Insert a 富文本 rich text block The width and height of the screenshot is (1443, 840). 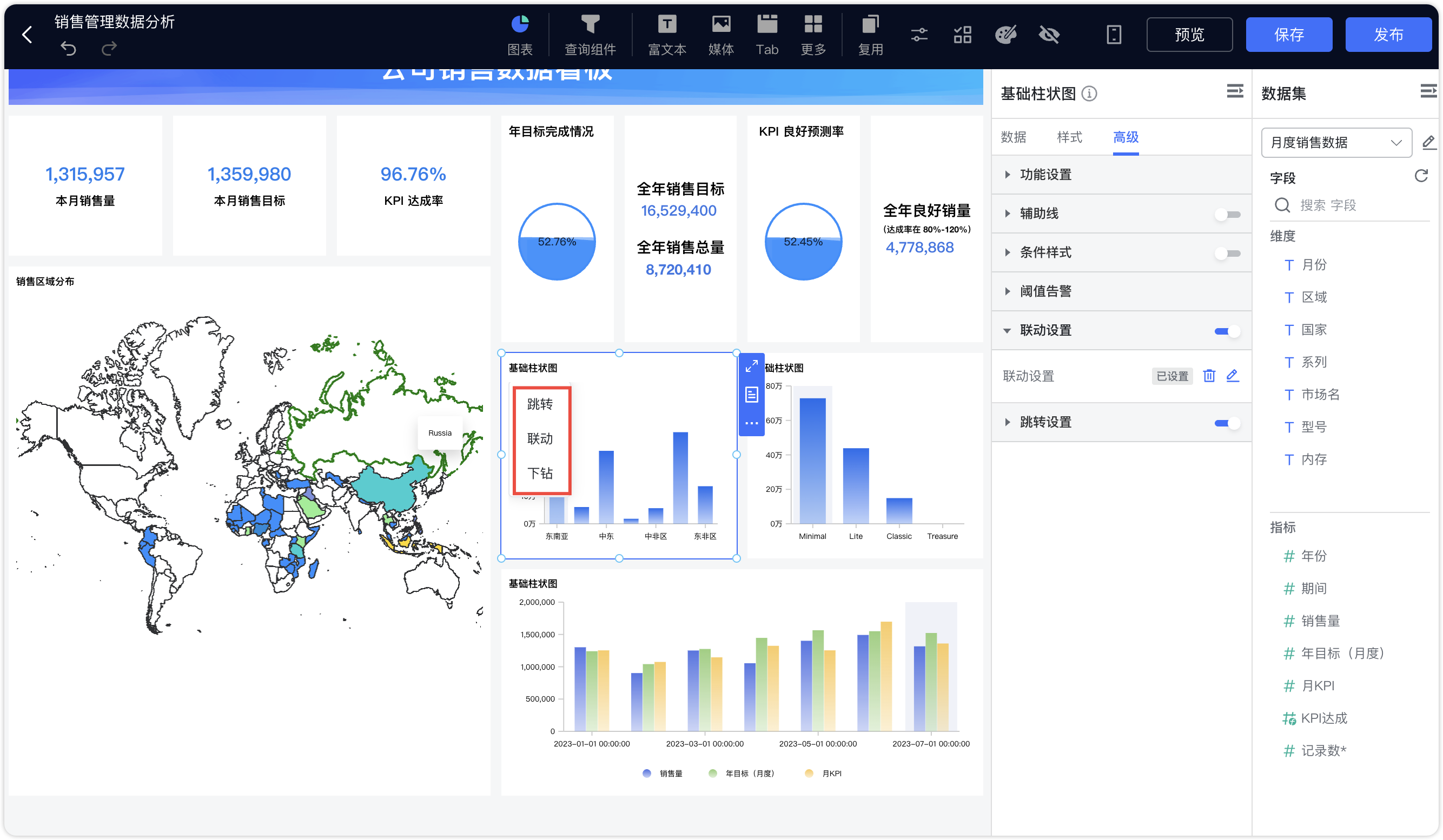pos(666,35)
